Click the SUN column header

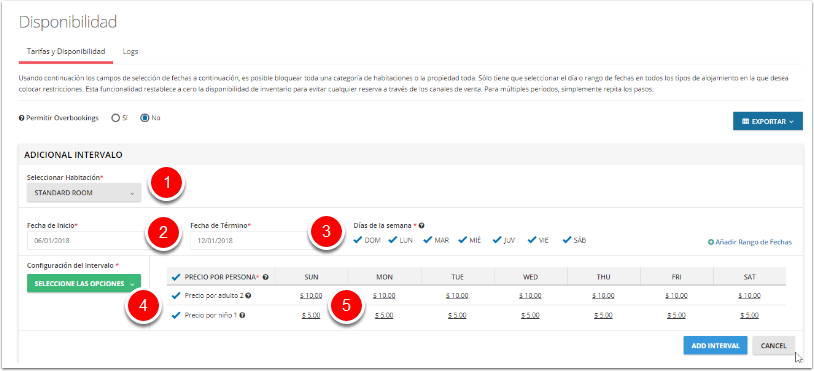pyautogui.click(x=311, y=277)
